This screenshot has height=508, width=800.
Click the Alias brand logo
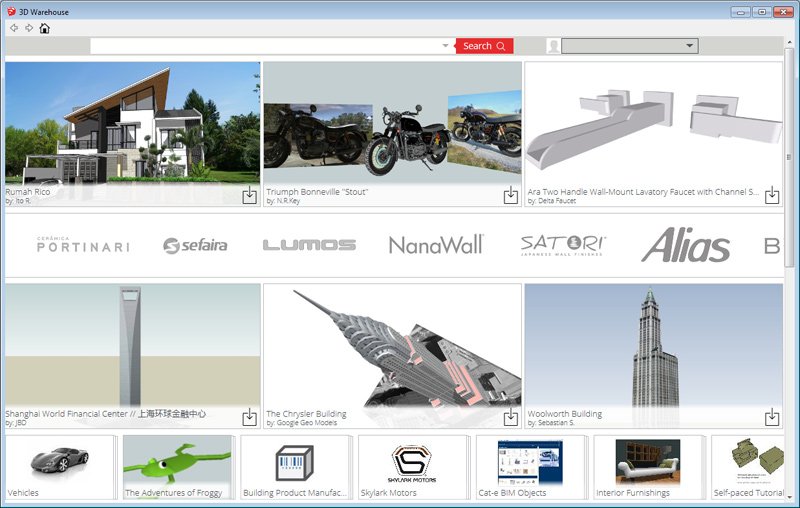[x=686, y=245]
